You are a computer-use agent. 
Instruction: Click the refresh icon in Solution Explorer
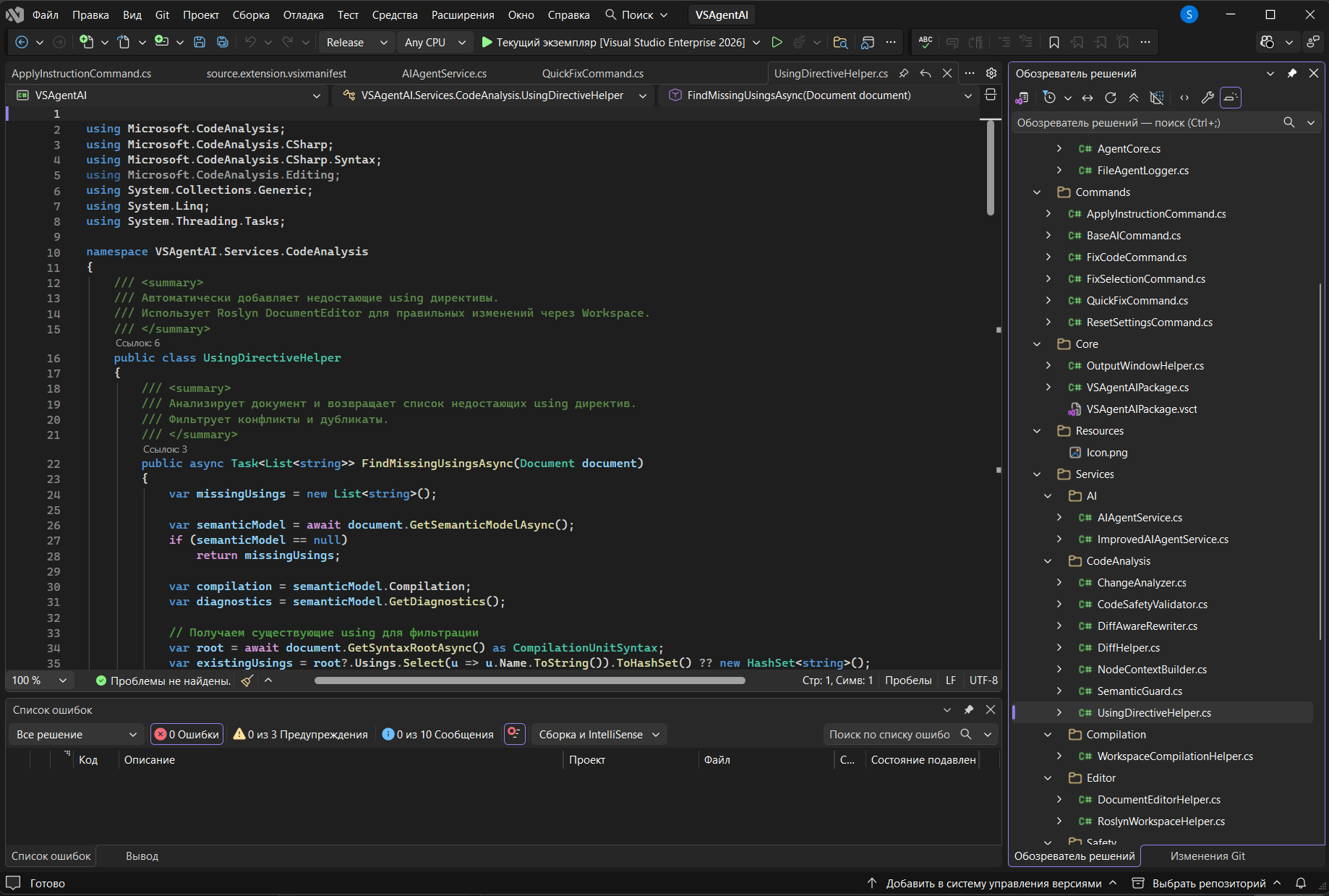(x=1111, y=98)
